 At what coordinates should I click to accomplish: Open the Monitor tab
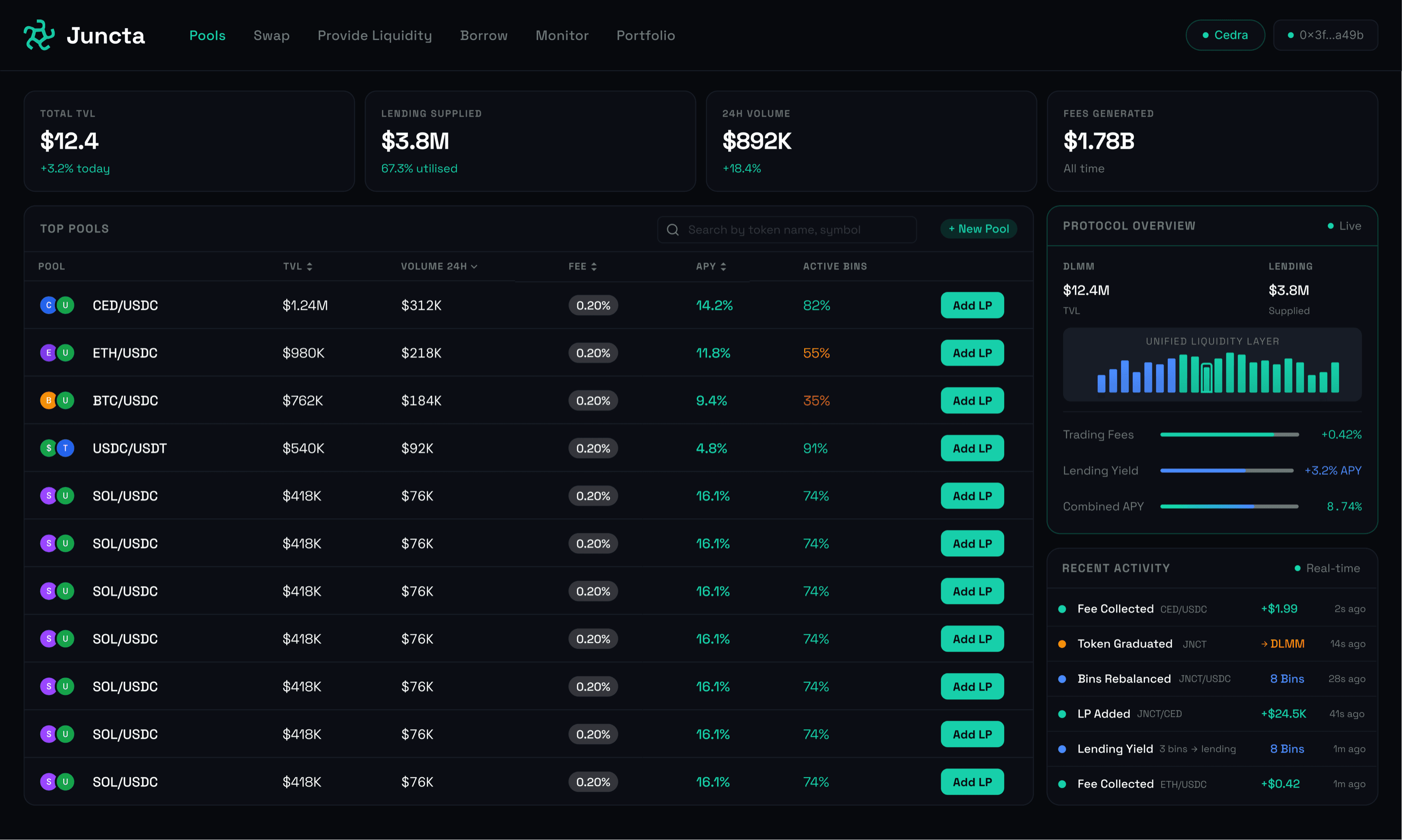point(562,36)
